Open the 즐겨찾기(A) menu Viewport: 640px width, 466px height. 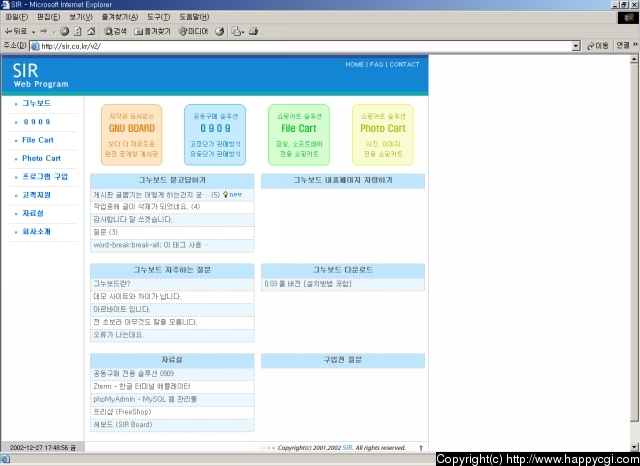pyautogui.click(x=120, y=17)
